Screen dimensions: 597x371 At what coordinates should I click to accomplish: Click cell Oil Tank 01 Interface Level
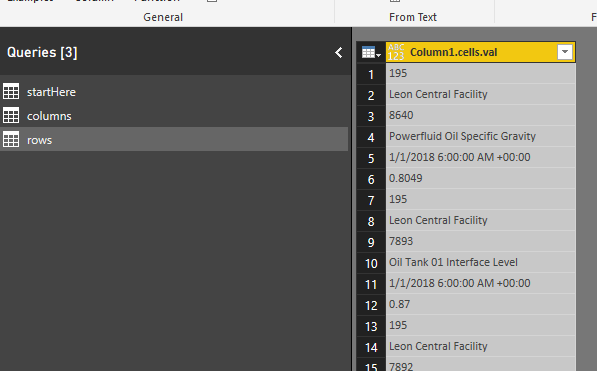480,262
